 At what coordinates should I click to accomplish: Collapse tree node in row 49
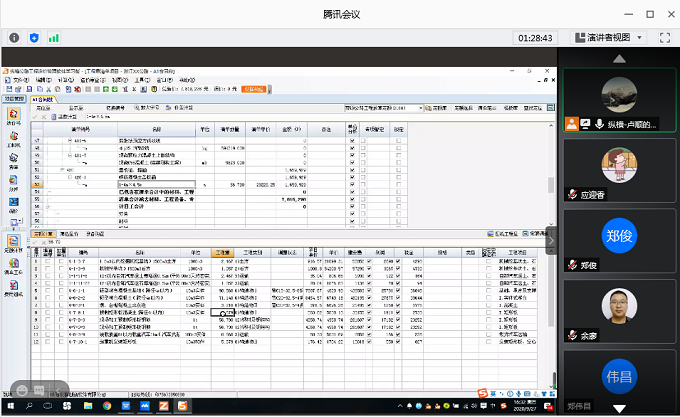tap(70, 155)
